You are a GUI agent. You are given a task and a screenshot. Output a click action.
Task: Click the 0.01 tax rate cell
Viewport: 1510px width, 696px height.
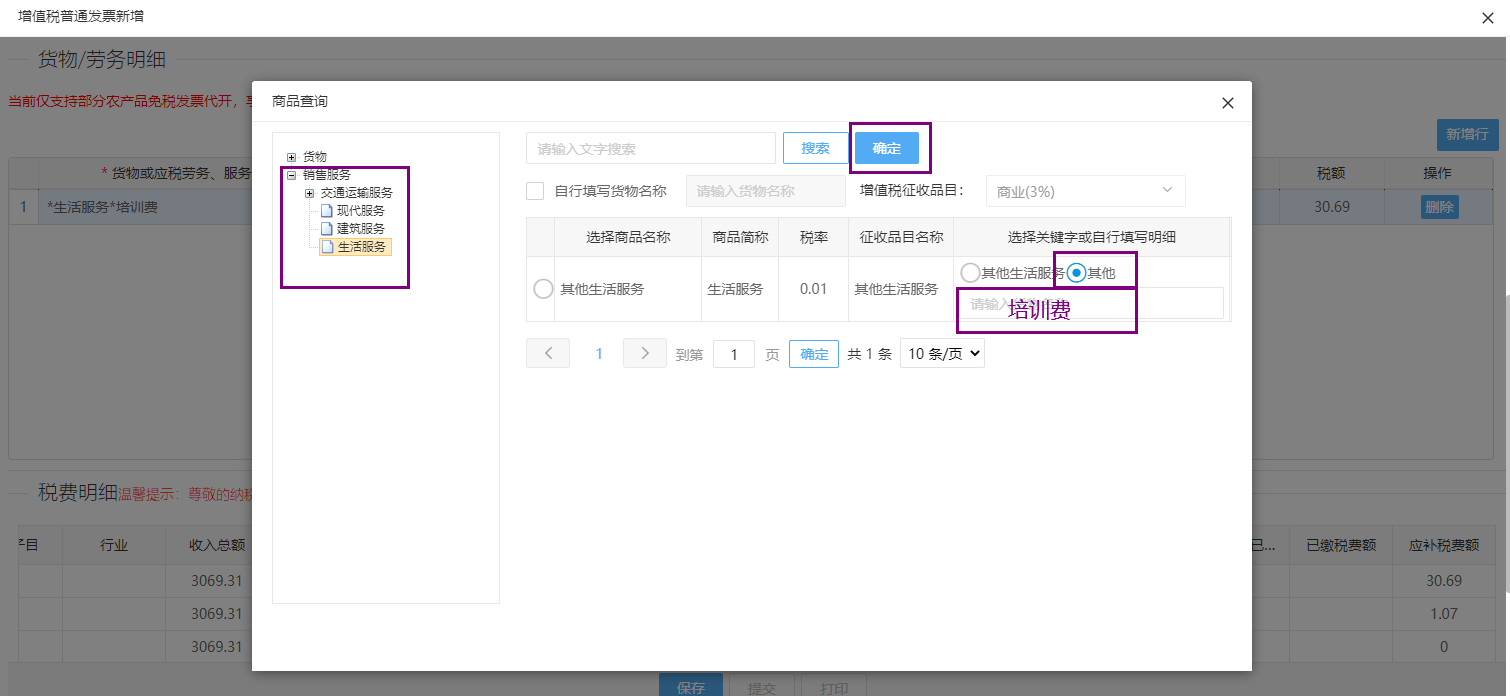(x=813, y=289)
